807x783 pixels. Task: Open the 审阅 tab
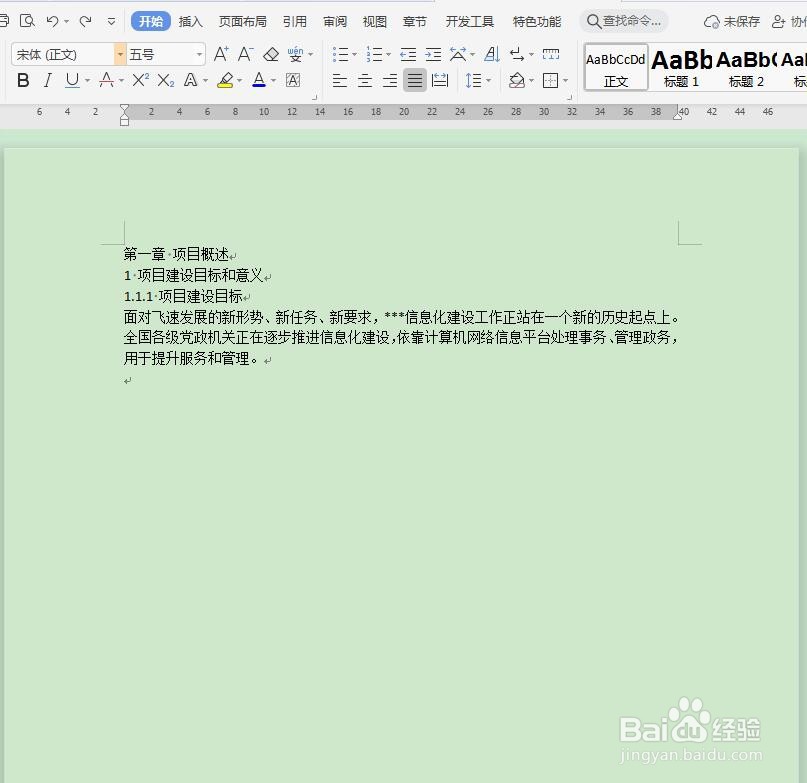click(x=335, y=22)
